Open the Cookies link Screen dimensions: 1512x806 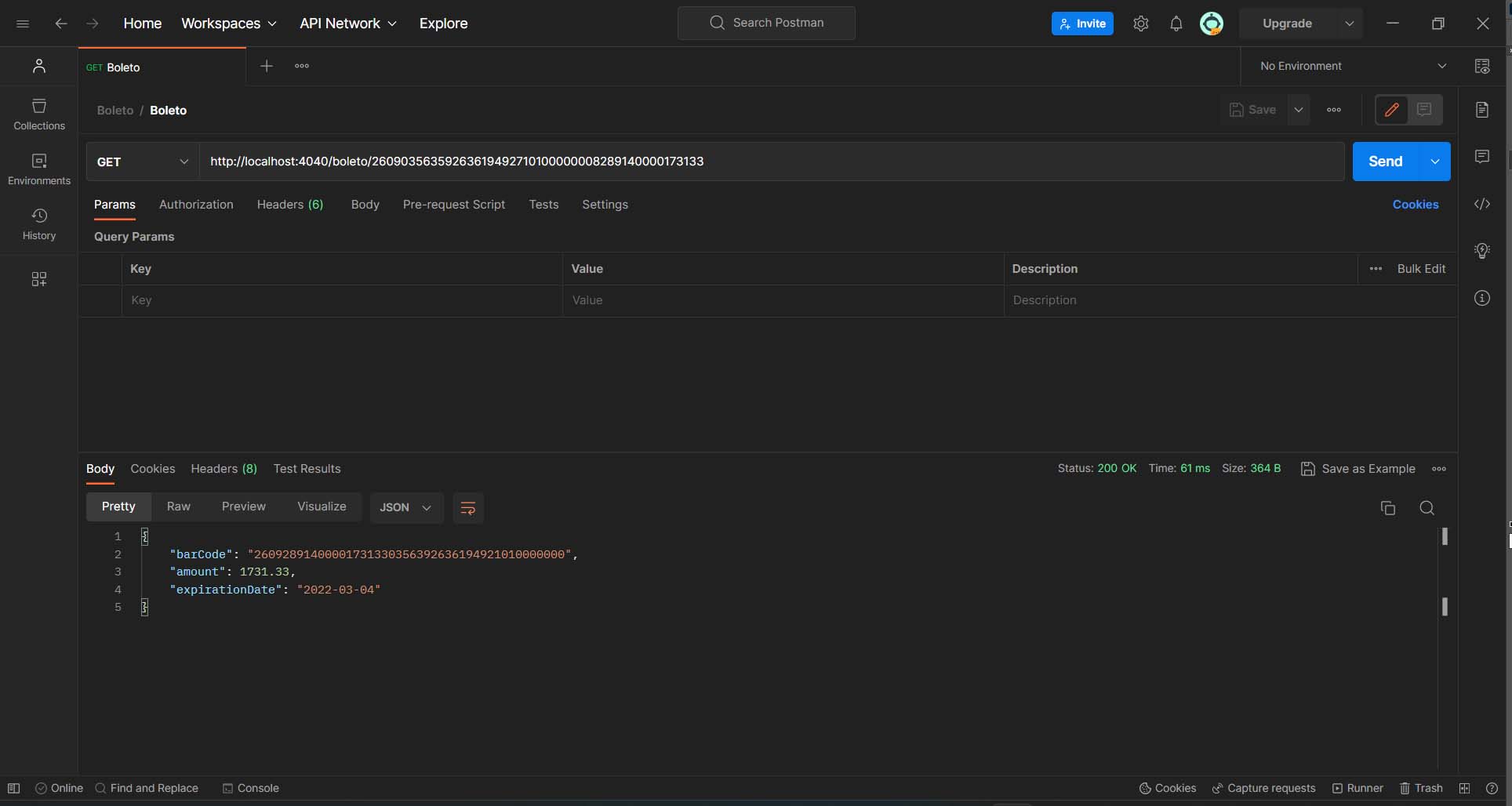coord(1415,205)
